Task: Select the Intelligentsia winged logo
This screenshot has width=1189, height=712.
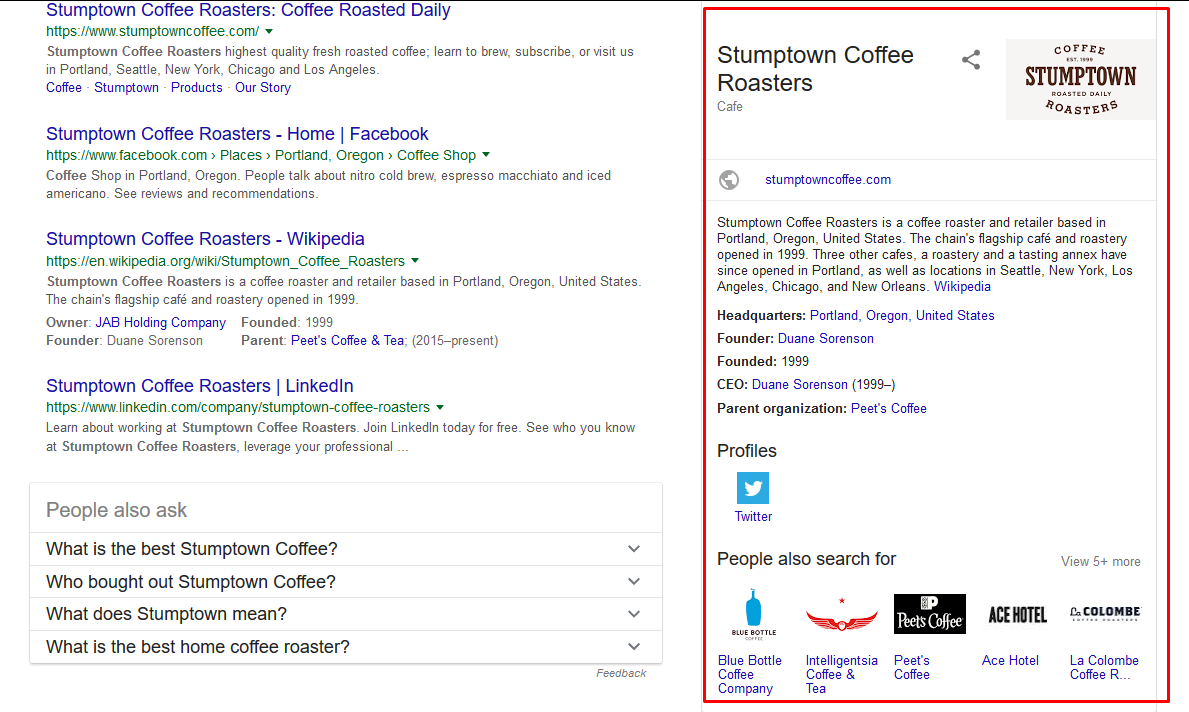Action: (842, 616)
